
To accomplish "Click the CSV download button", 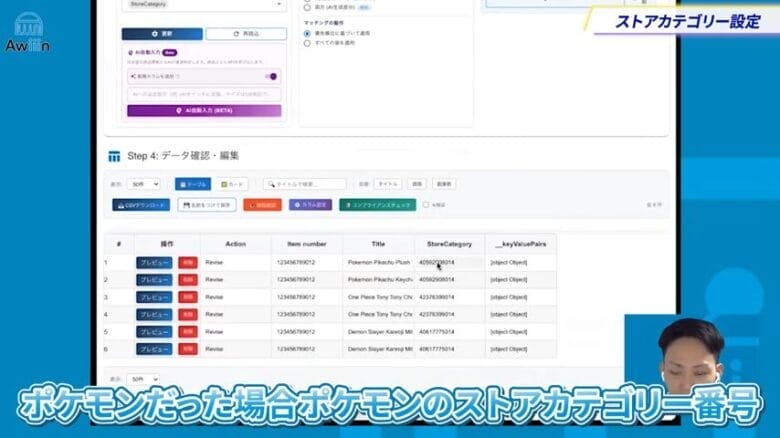I will 141,205.
